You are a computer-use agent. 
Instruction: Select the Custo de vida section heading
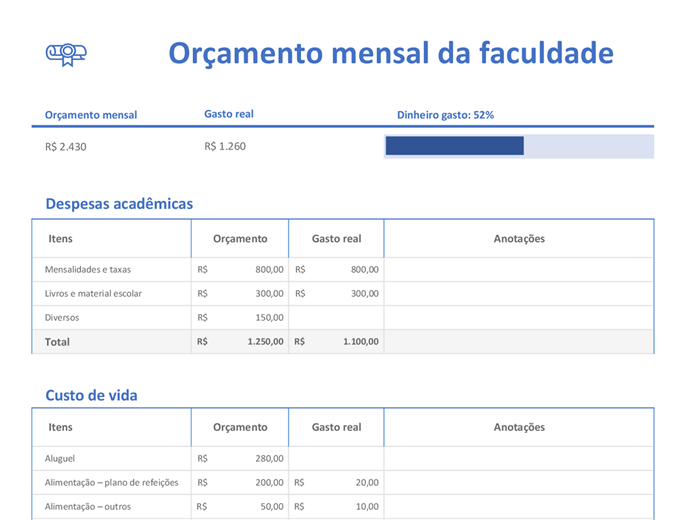coord(91,395)
